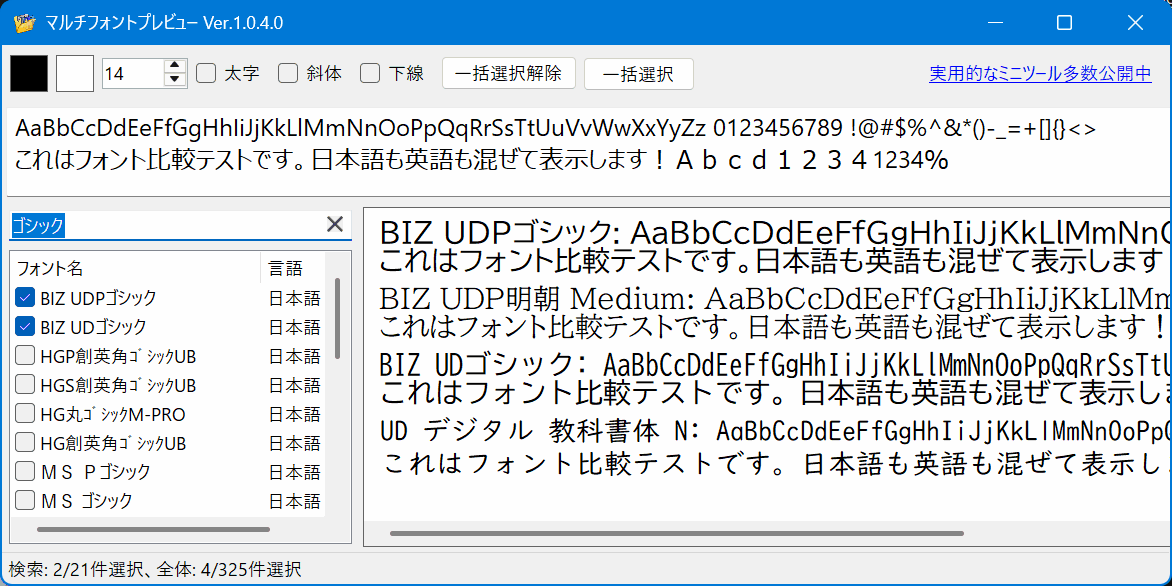Check the HGP創英角ゴシックUB font
1172x586 pixels.
coord(25,356)
